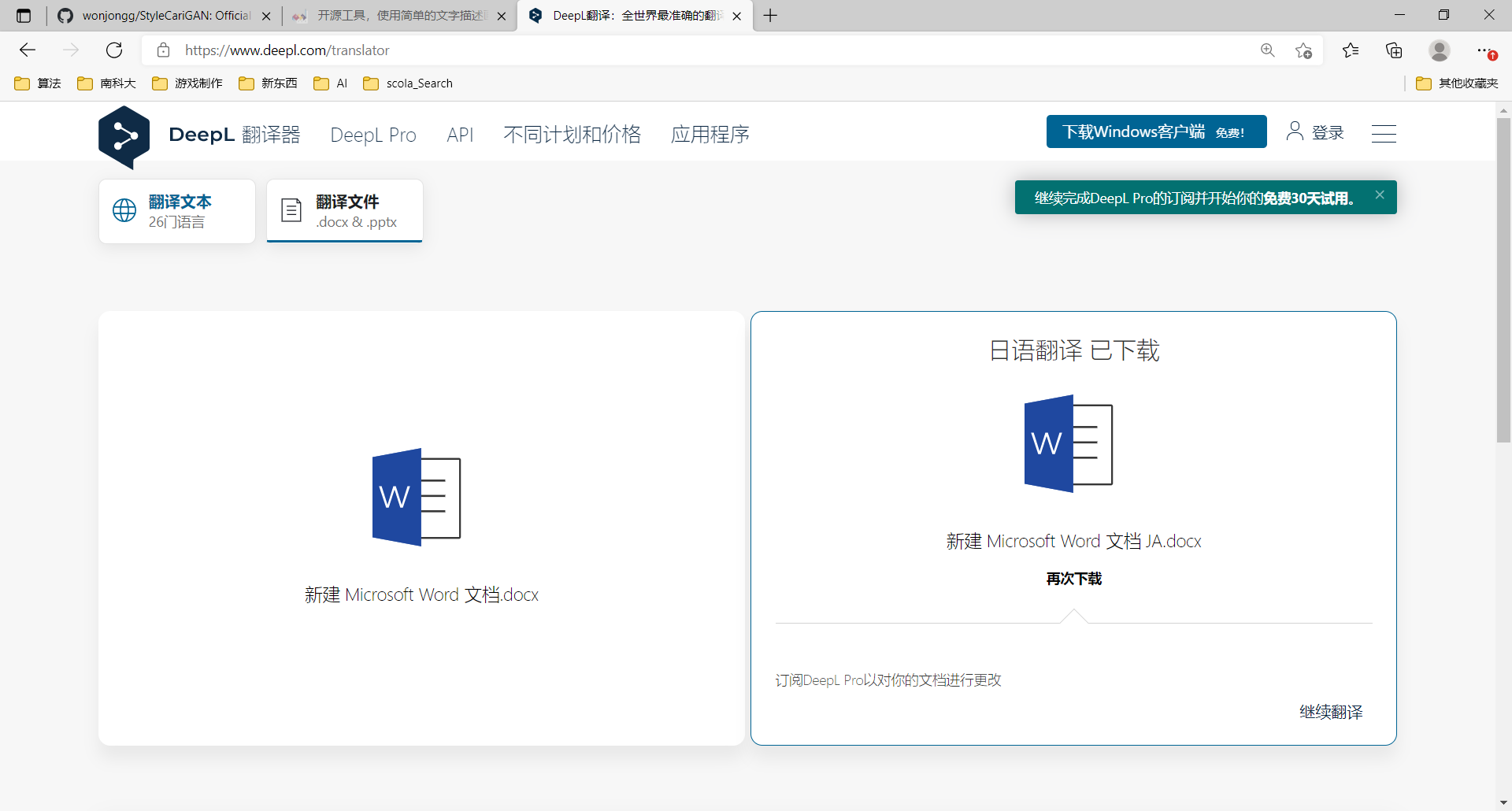Image resolution: width=1512 pixels, height=811 pixels.
Task: Switch to the wonjongg/StyleCariGAN GitHub tab
Action: pyautogui.click(x=165, y=16)
